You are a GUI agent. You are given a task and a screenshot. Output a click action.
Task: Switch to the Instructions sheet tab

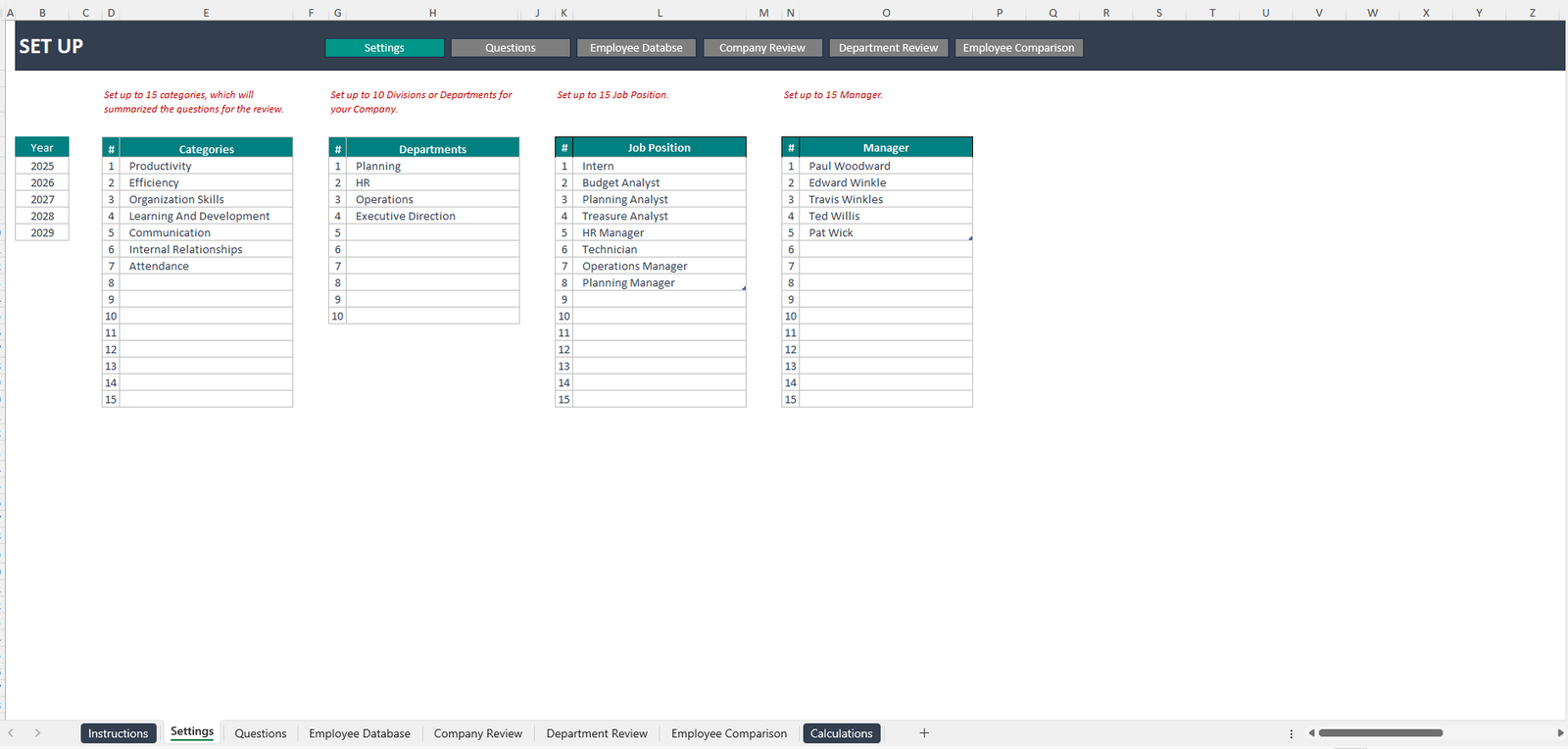pos(118,733)
